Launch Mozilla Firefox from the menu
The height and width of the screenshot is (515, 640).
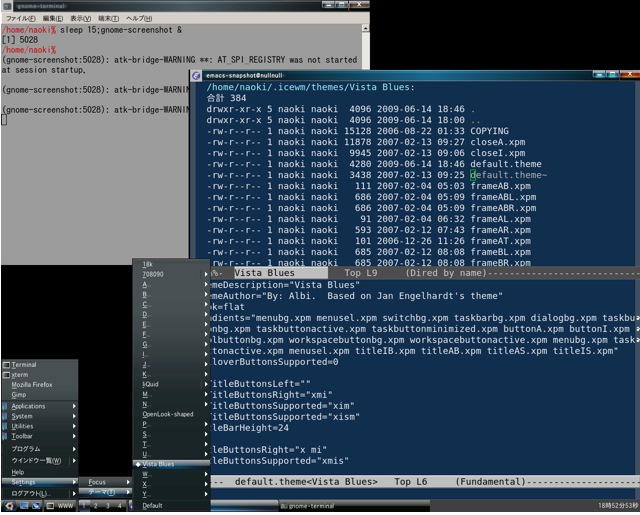tap(33, 385)
